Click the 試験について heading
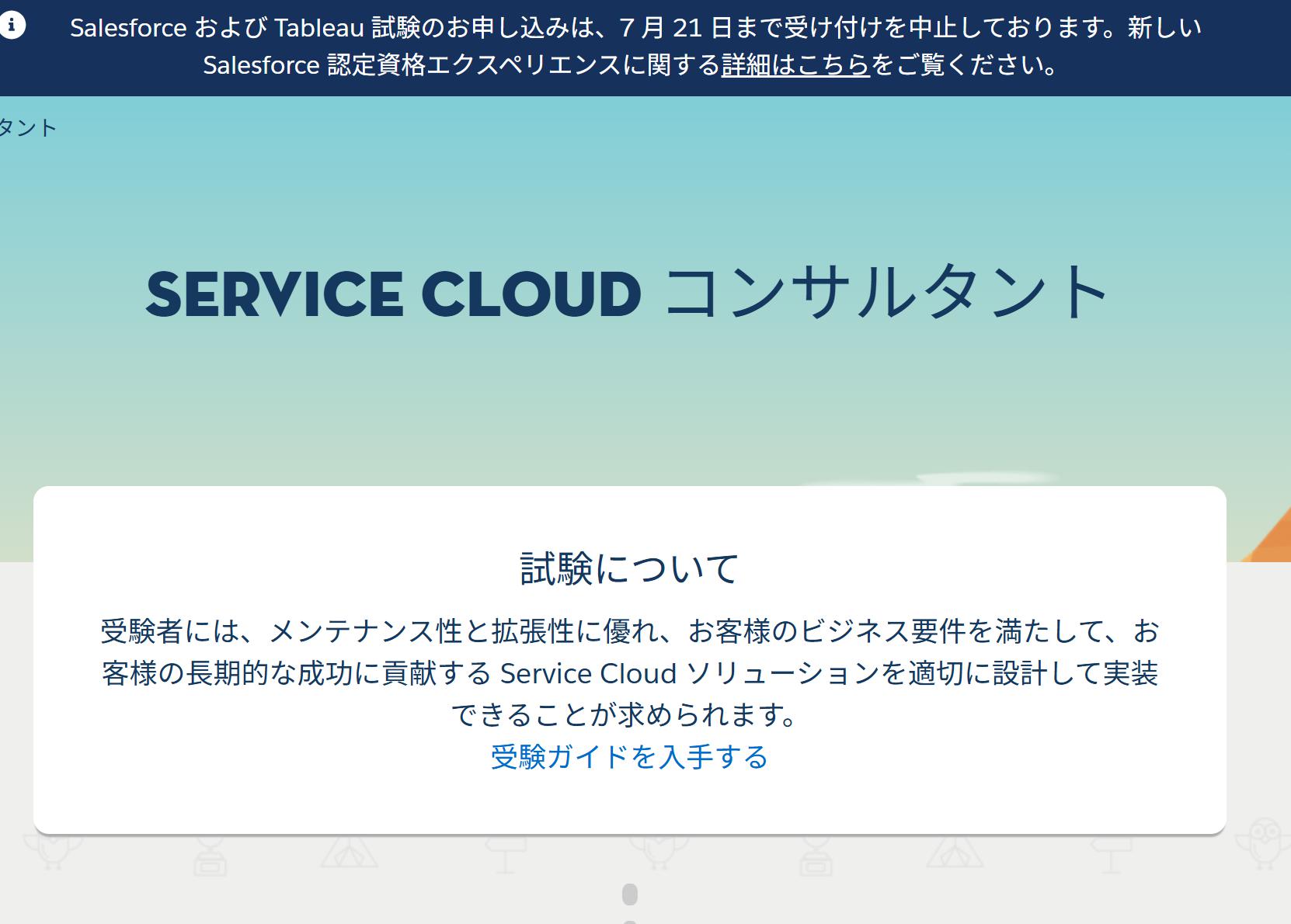 [x=629, y=568]
